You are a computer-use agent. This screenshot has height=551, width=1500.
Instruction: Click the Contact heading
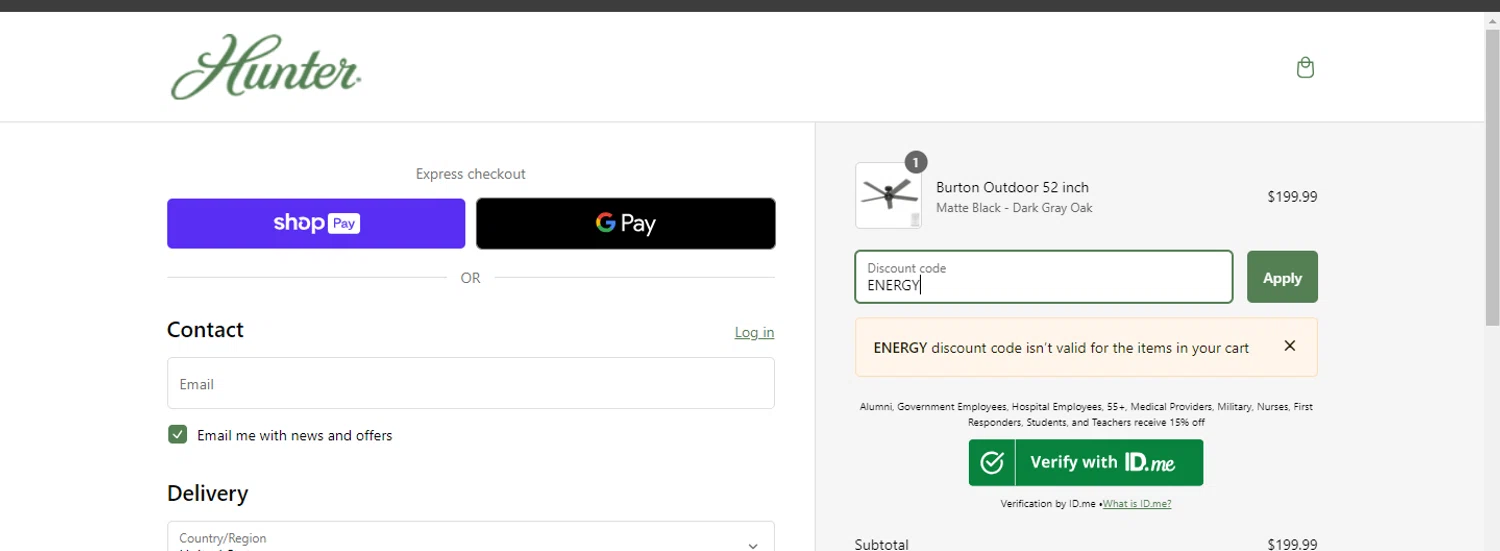205,330
